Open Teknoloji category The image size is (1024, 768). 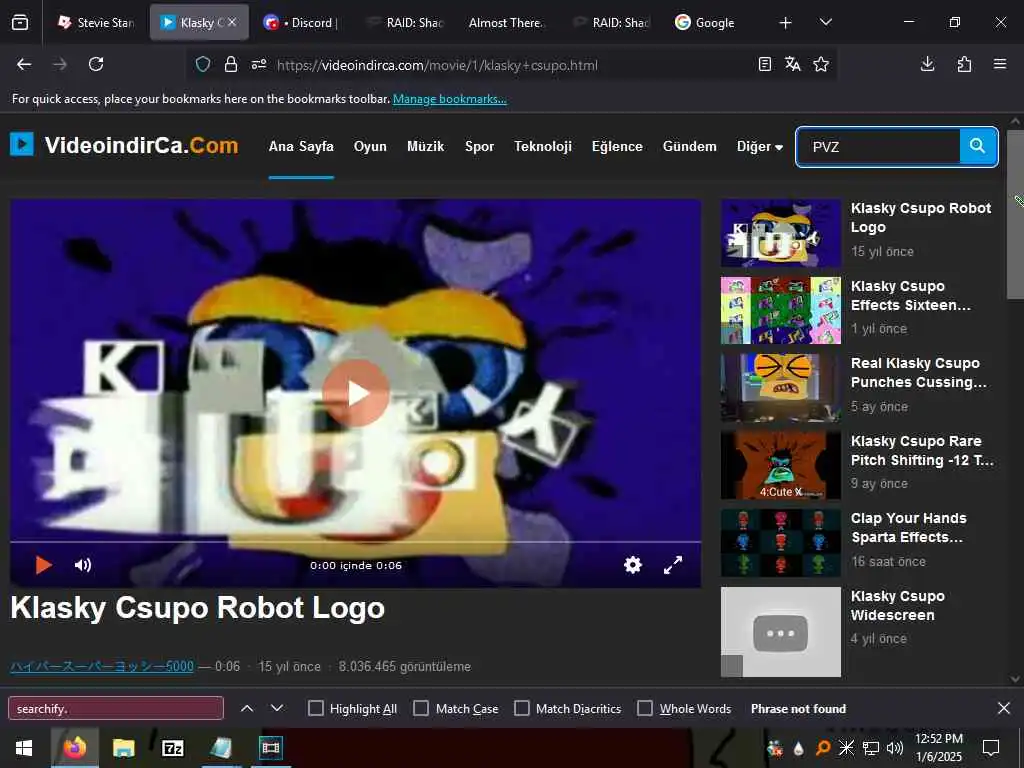(543, 146)
